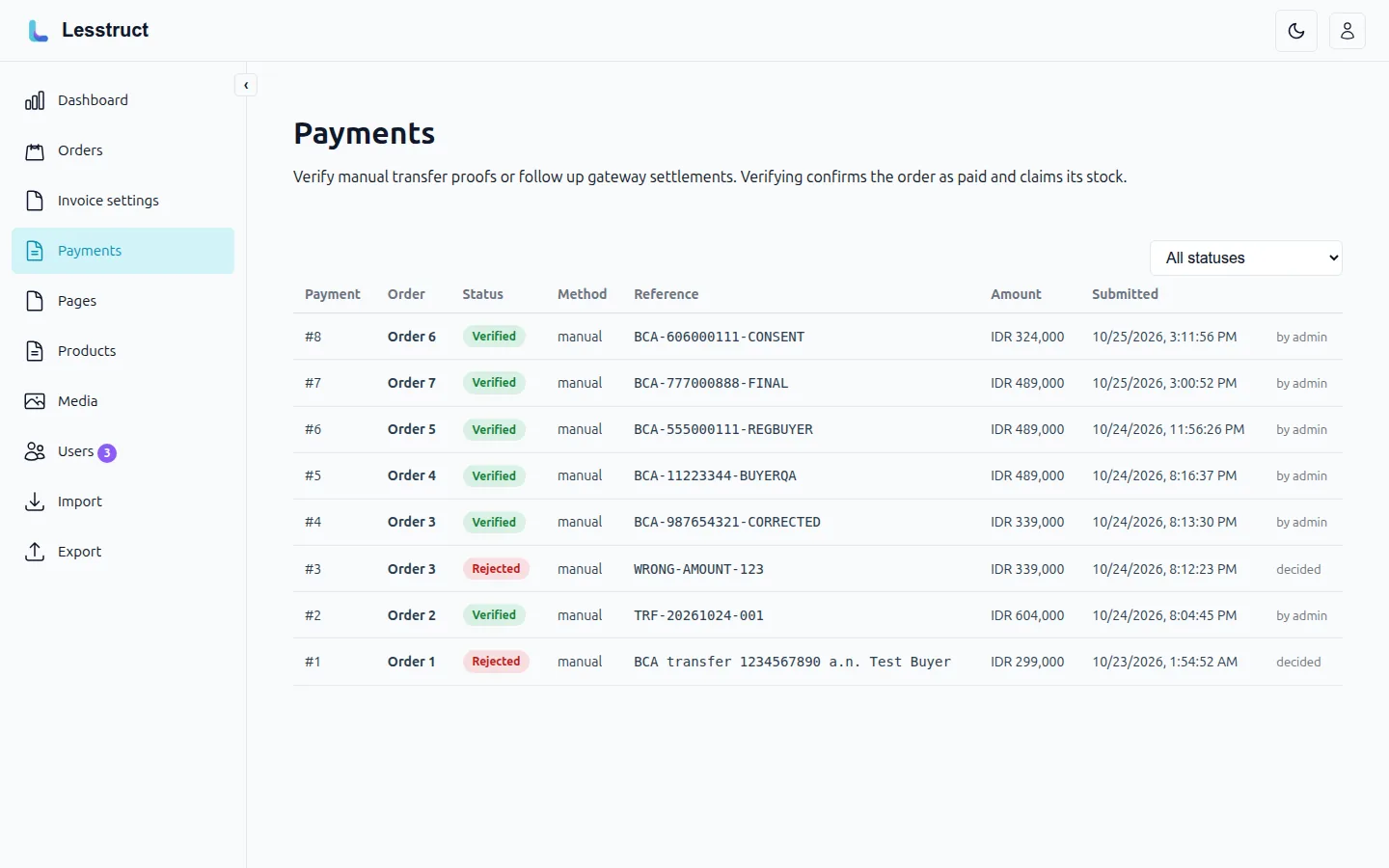Click the Users notification badge showing 3

[x=107, y=452]
